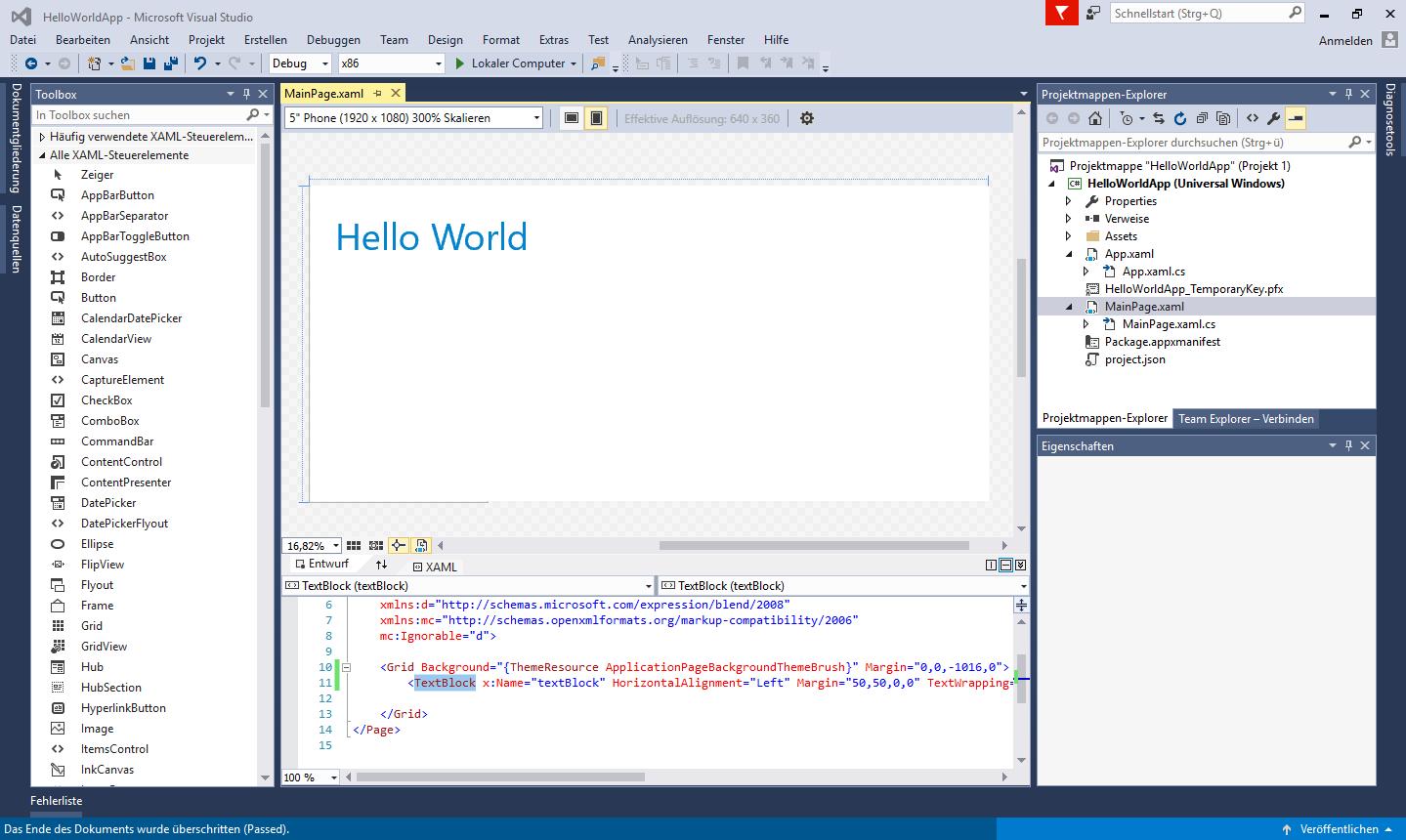
Task: Select the CheckBox control in Toolbox
Action: (x=107, y=400)
